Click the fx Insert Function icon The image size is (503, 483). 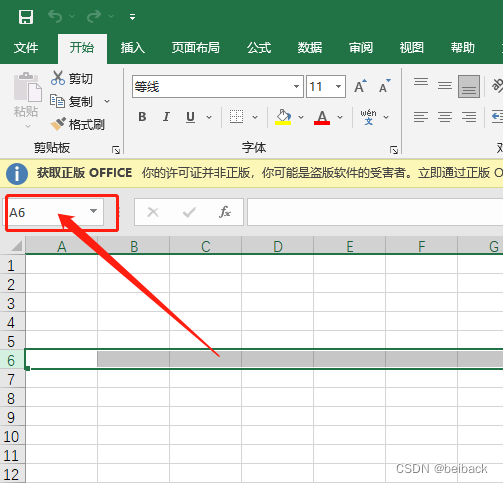tap(225, 212)
